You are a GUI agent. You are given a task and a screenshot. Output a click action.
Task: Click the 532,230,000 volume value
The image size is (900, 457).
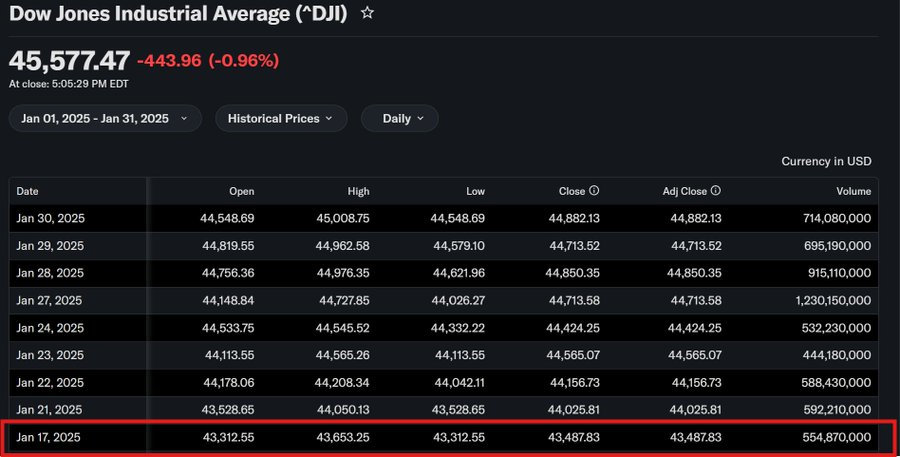836,328
